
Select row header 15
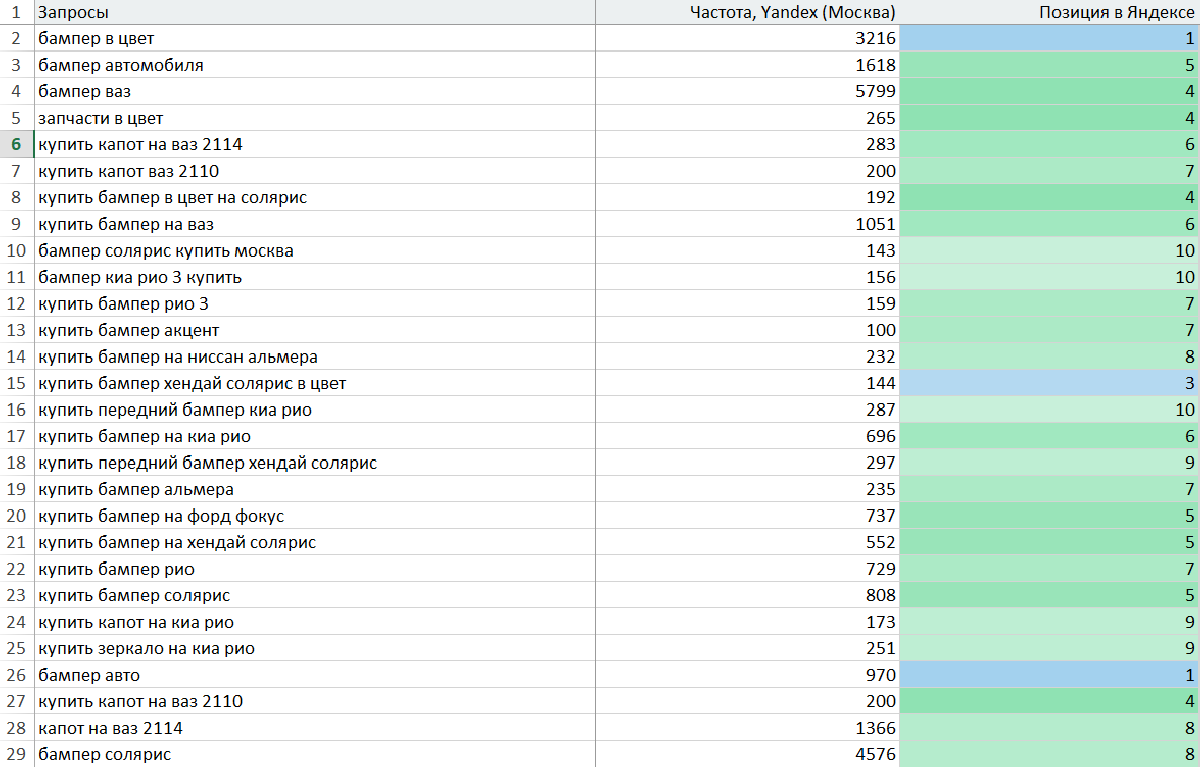(17, 383)
